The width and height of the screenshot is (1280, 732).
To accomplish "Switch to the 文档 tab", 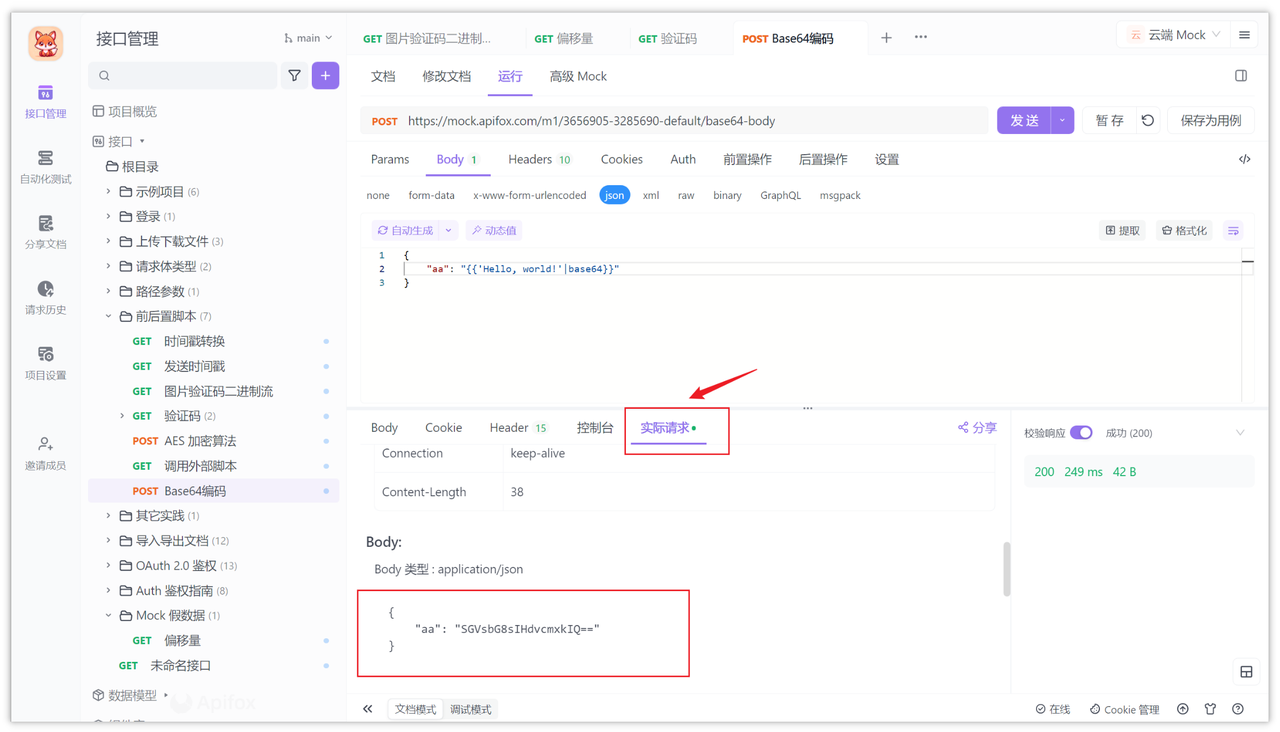I will (x=383, y=77).
